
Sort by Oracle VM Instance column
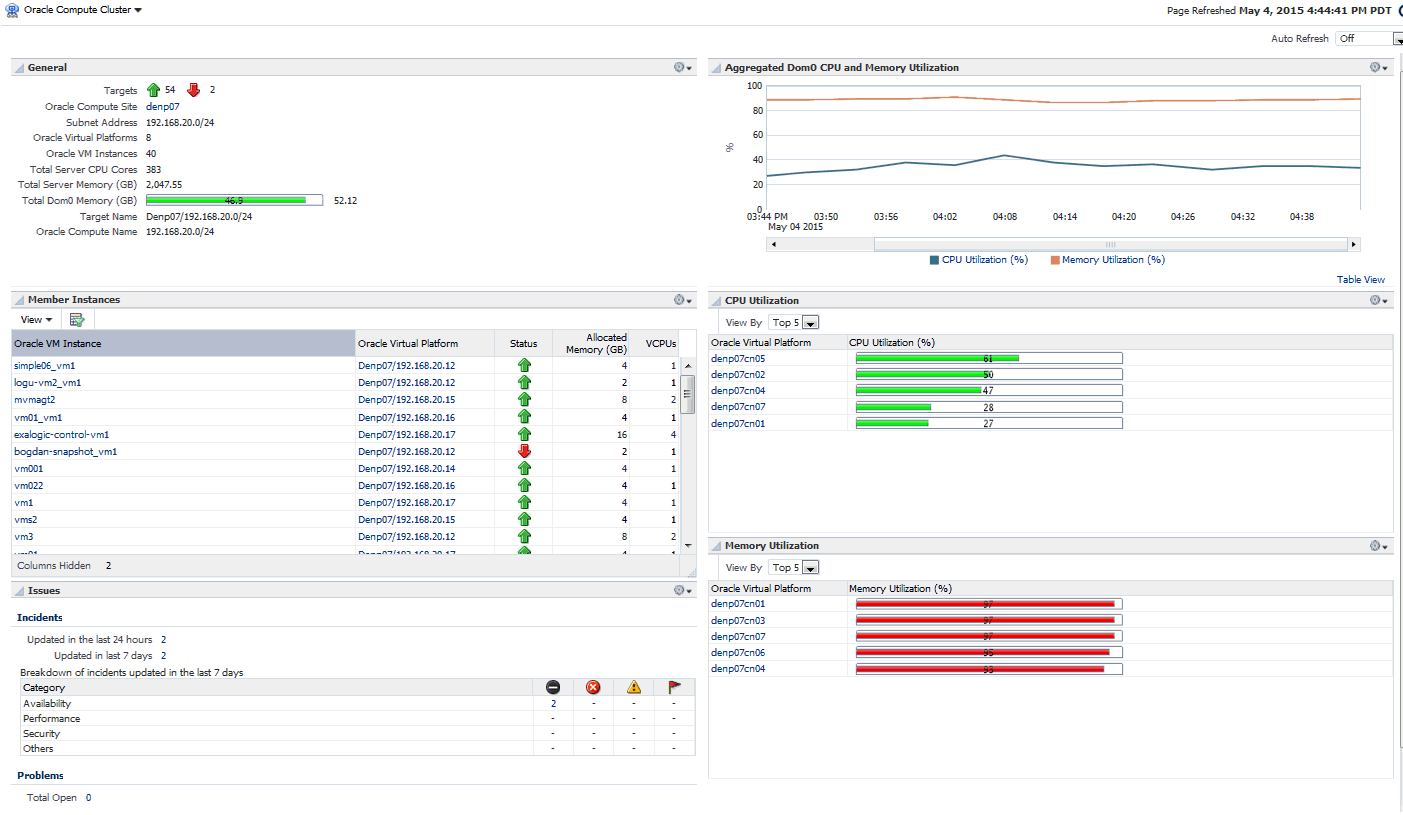click(183, 343)
